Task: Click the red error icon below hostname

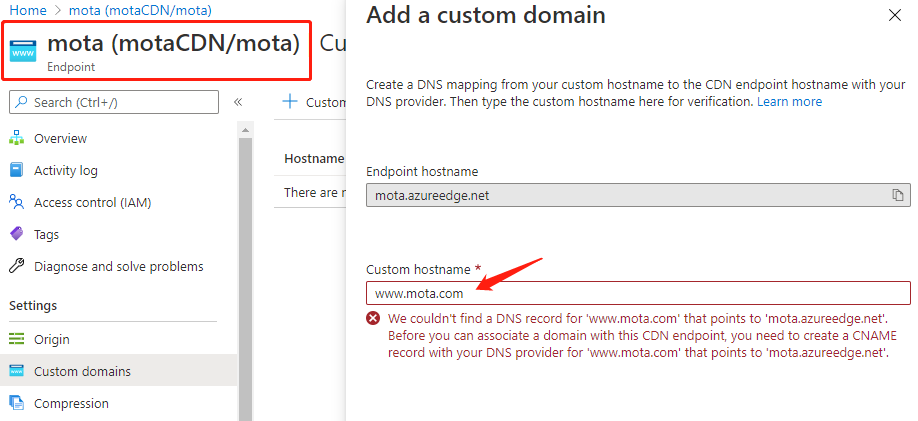Action: click(373, 319)
